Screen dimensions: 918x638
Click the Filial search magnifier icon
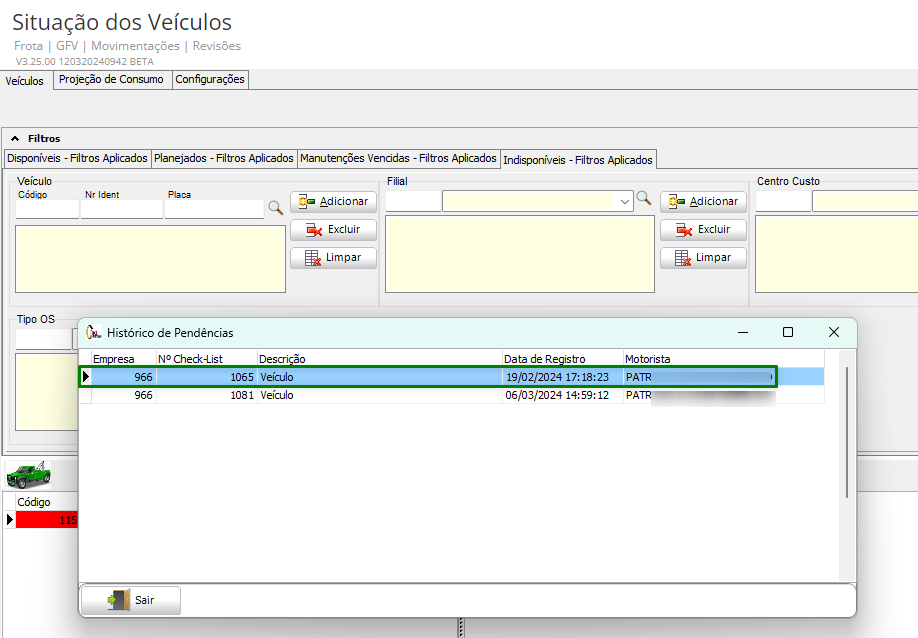[644, 200]
